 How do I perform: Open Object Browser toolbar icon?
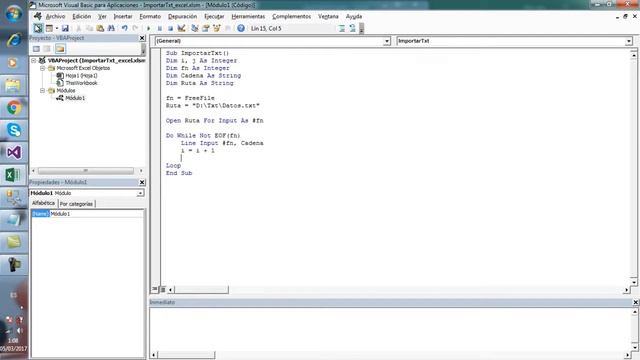pyautogui.click(x=217, y=28)
